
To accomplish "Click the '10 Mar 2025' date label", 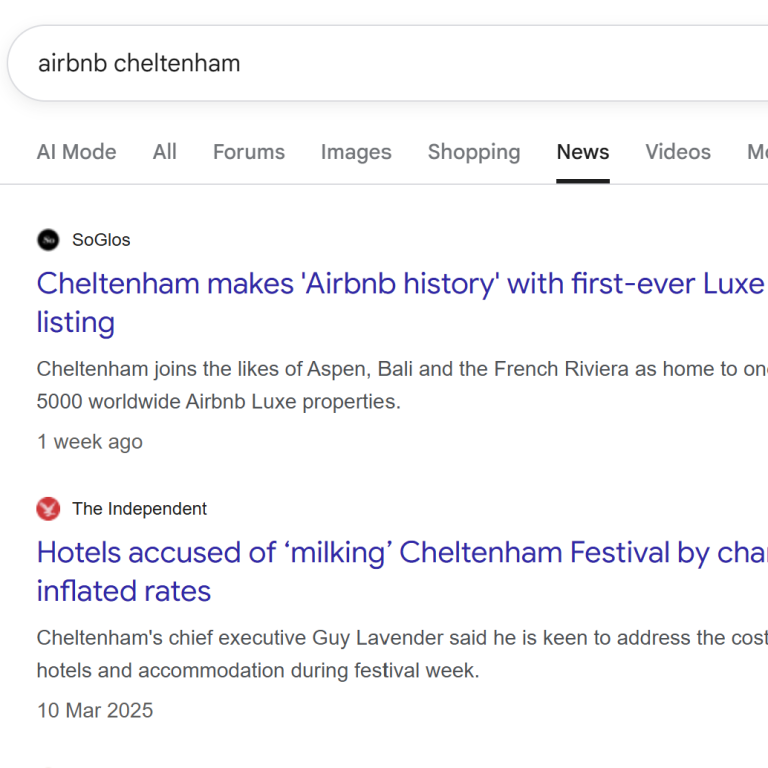I will pos(95,711).
